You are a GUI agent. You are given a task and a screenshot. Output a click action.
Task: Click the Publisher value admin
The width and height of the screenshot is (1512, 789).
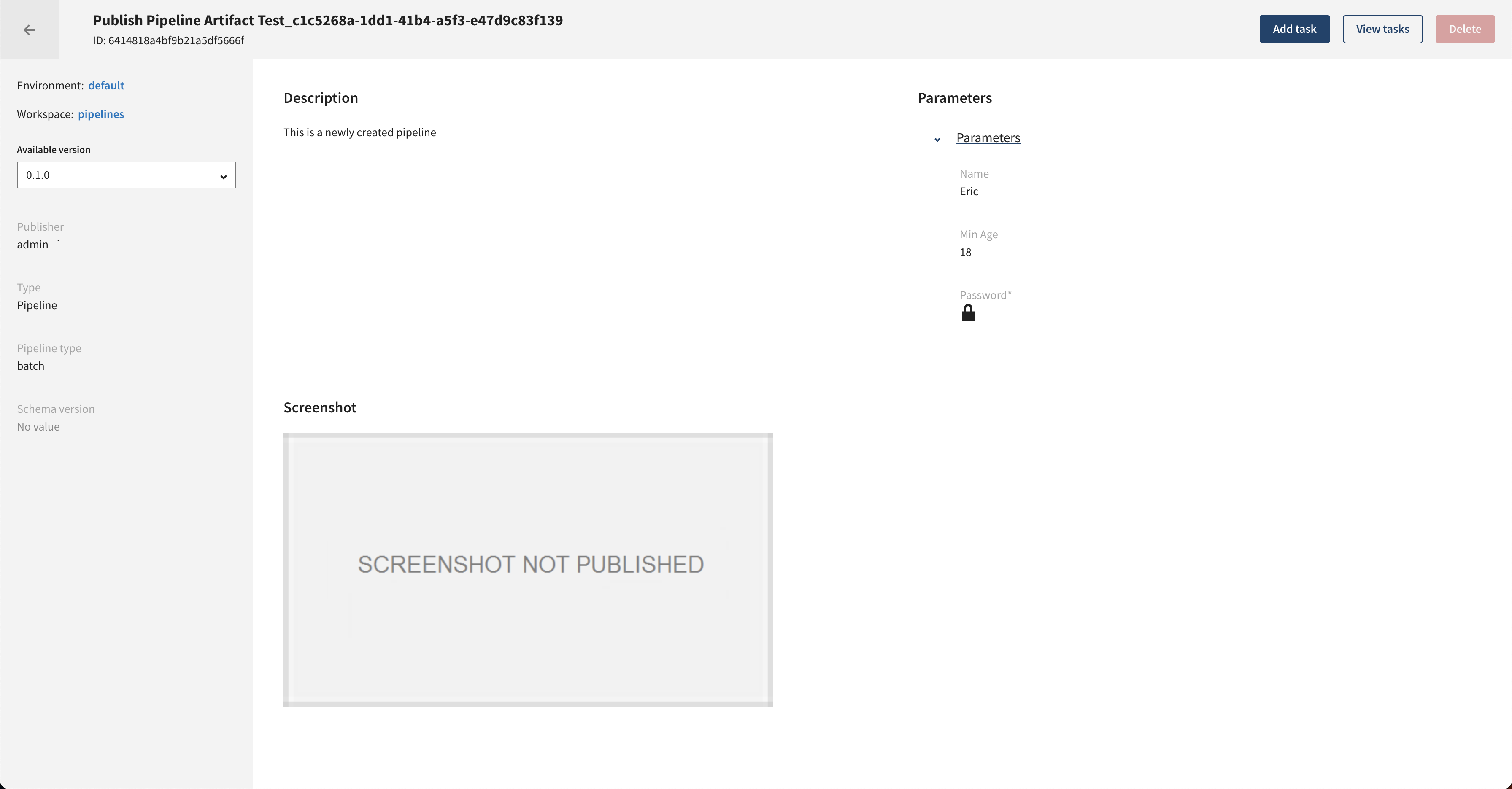tap(32, 245)
